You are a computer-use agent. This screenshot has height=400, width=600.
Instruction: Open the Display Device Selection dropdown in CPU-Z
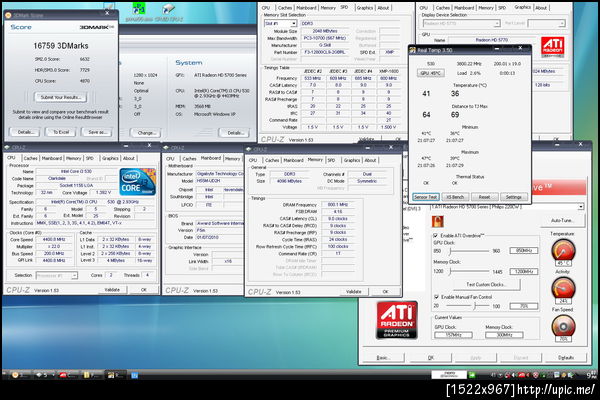[461, 23]
